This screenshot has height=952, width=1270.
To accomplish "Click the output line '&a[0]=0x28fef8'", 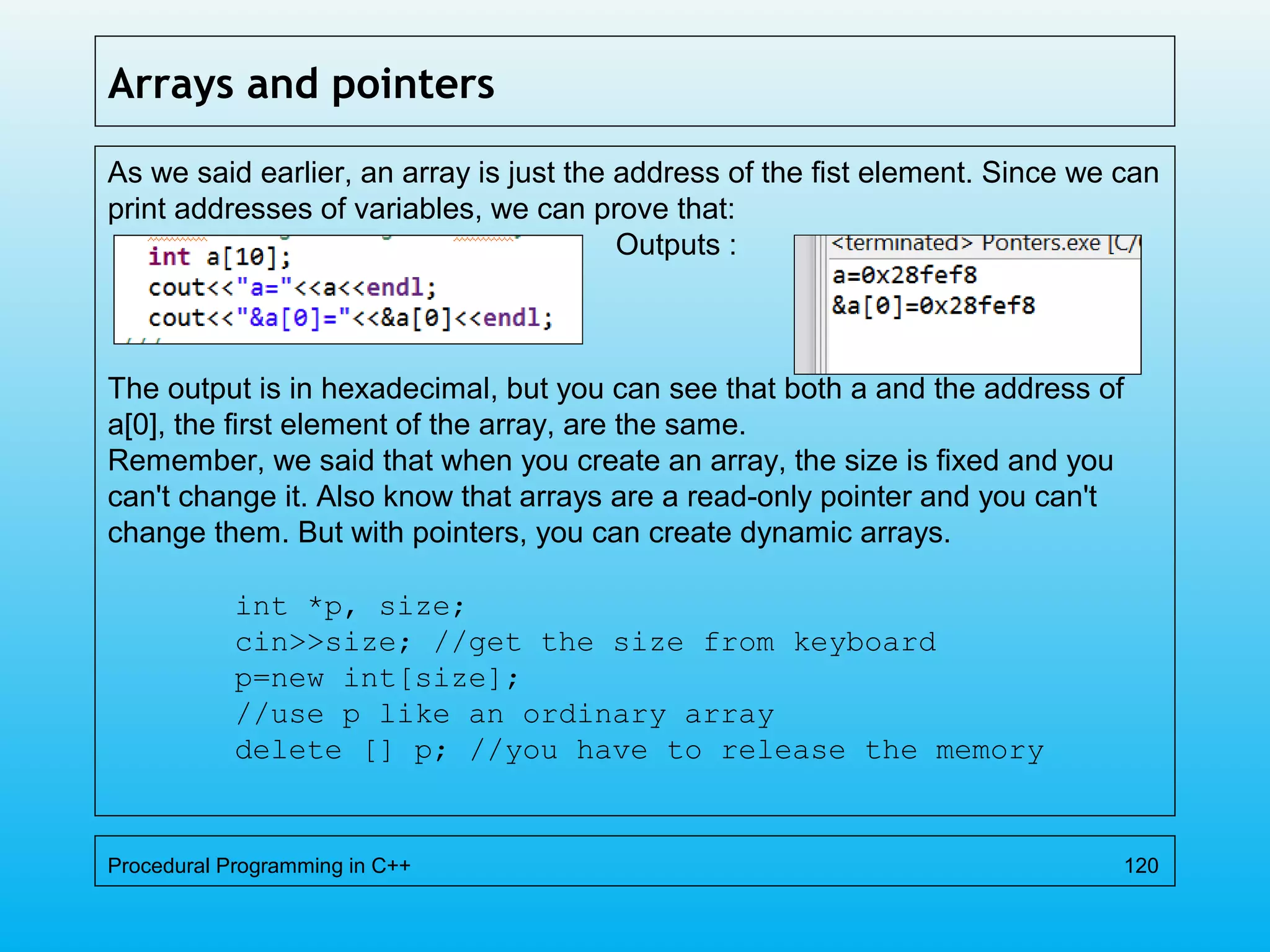I will click(934, 306).
